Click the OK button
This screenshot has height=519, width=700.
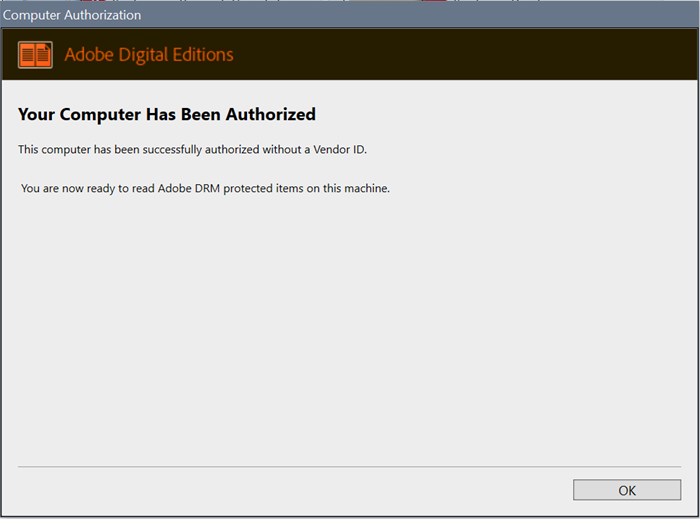627,490
